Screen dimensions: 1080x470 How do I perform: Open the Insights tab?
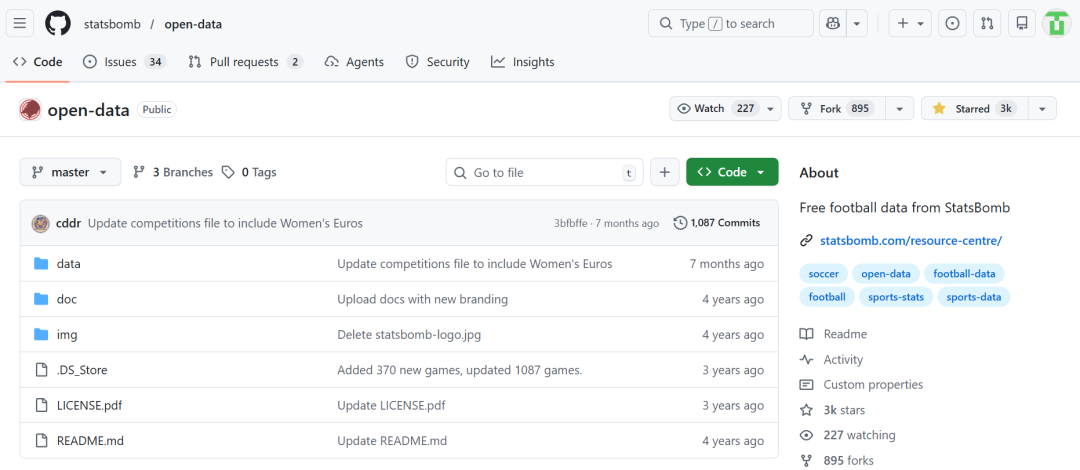522,62
